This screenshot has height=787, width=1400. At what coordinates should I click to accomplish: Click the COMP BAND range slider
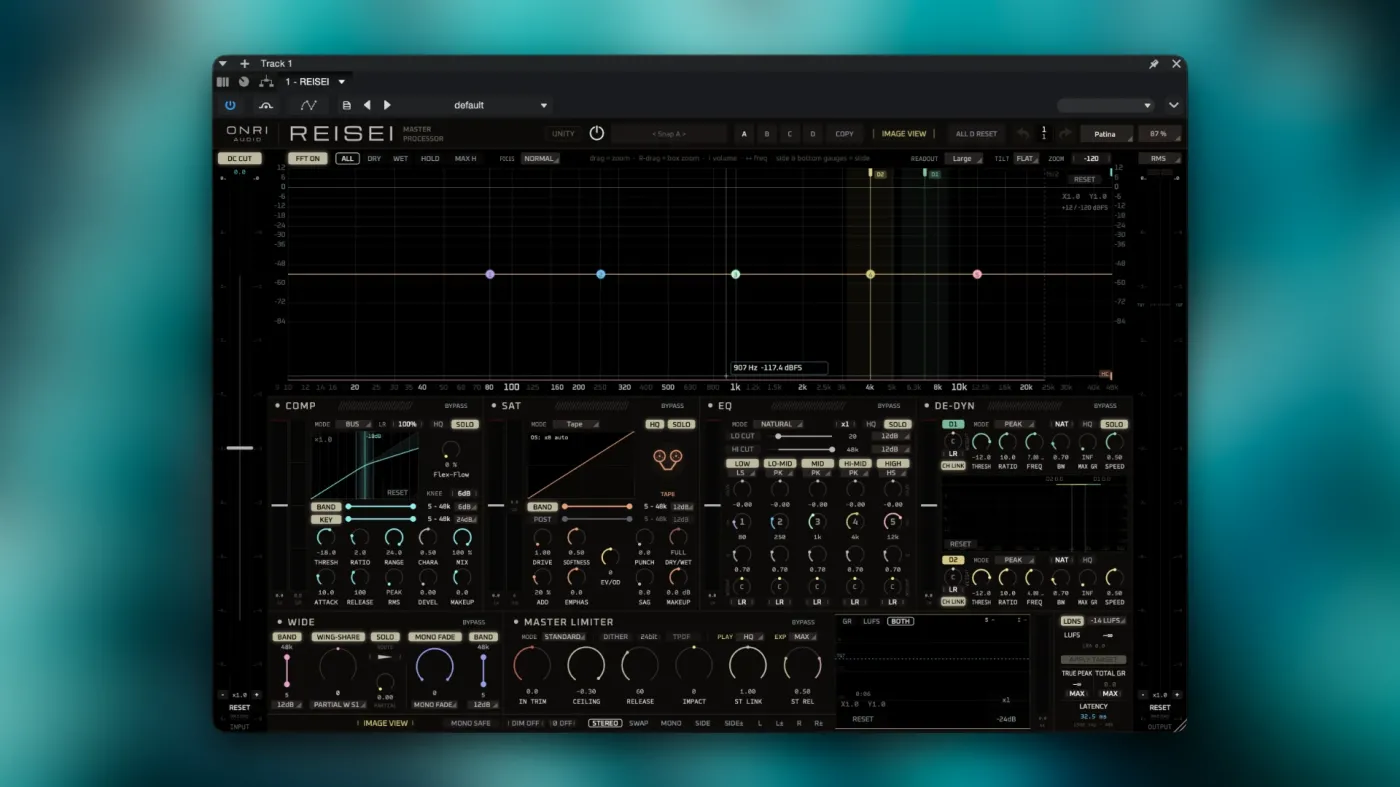point(381,507)
